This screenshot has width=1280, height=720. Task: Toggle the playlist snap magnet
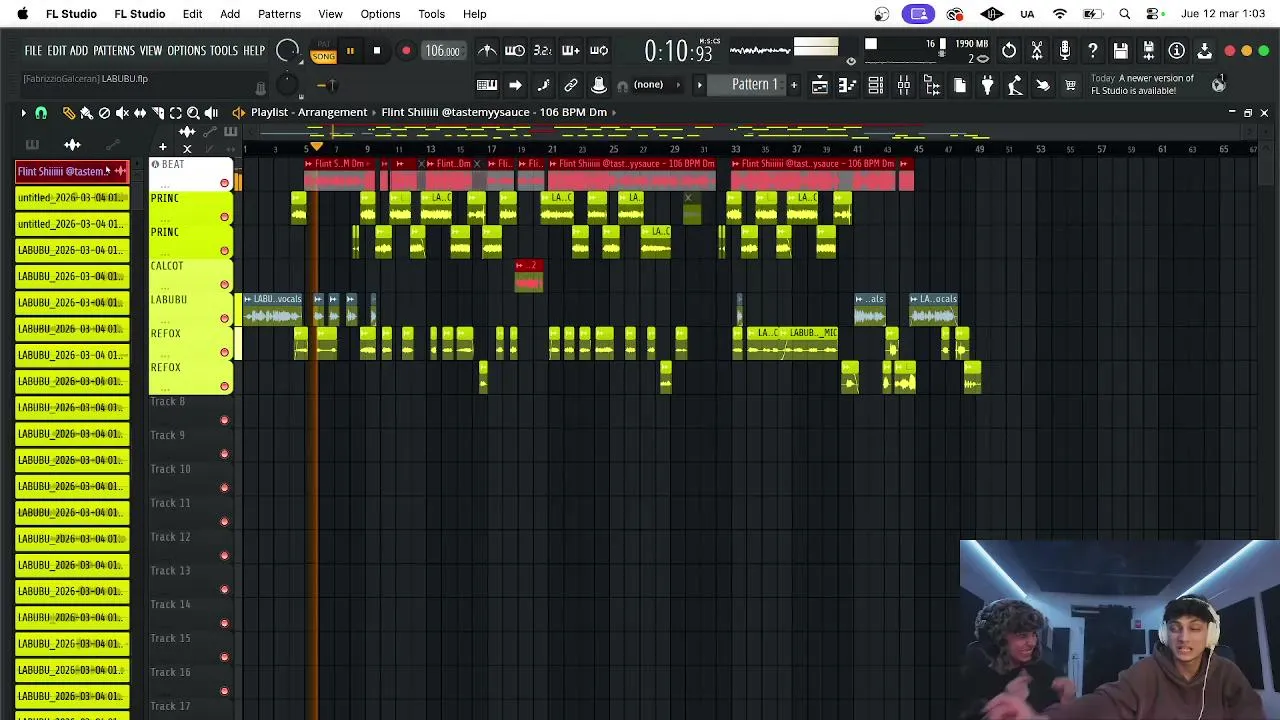(41, 113)
